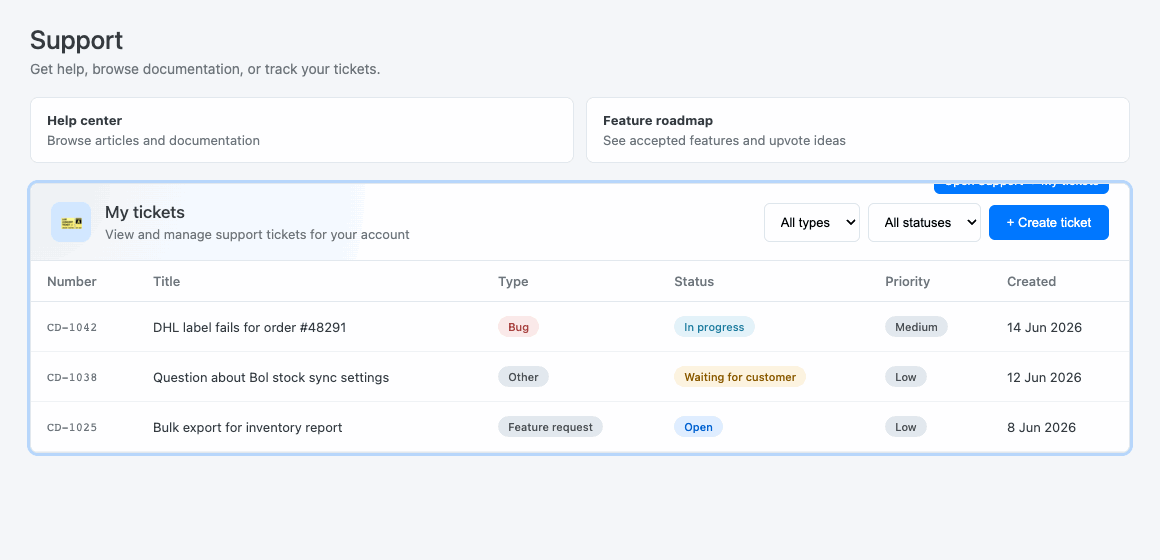The width and height of the screenshot is (1160, 560).
Task: Click the Feature request type badge
Action: (x=550, y=427)
